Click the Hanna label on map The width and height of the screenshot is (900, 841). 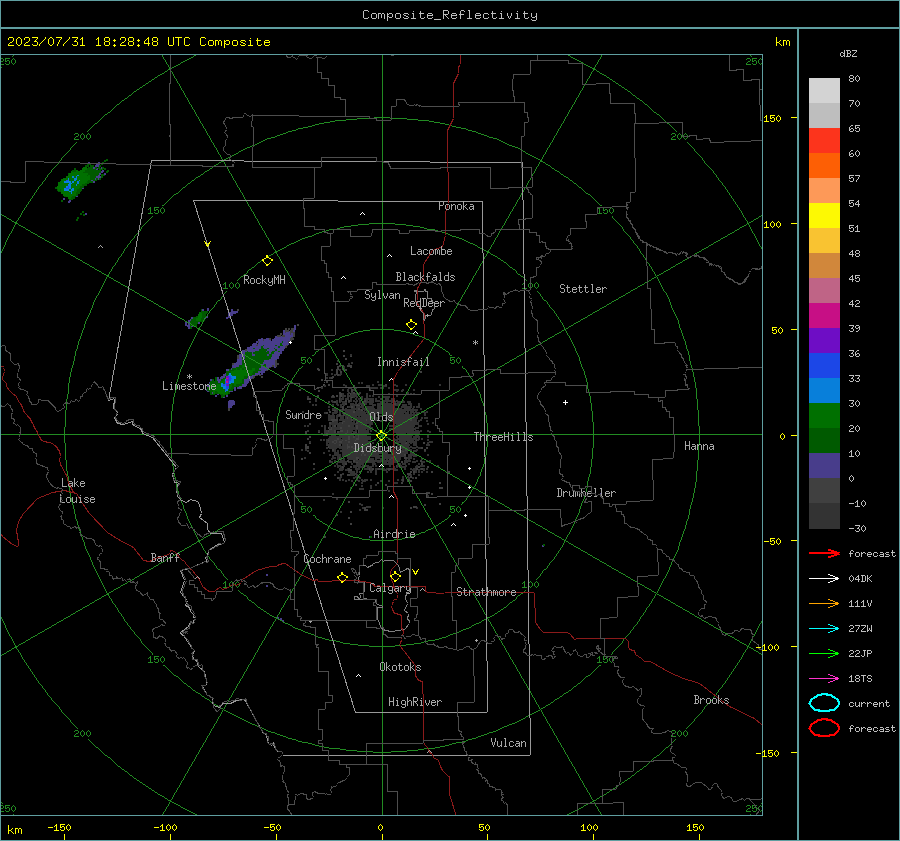pos(699,446)
